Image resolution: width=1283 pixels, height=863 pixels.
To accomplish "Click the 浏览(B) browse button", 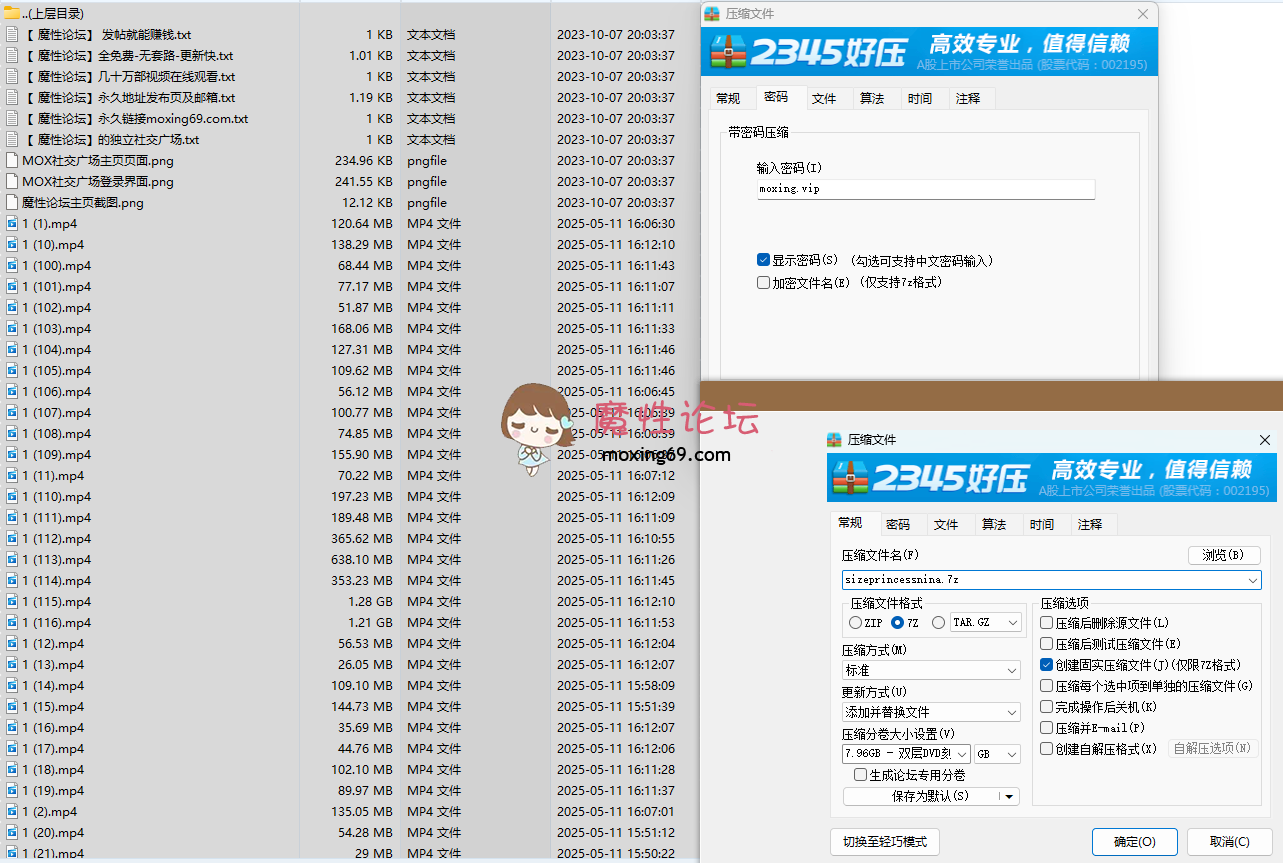I will [1224, 555].
